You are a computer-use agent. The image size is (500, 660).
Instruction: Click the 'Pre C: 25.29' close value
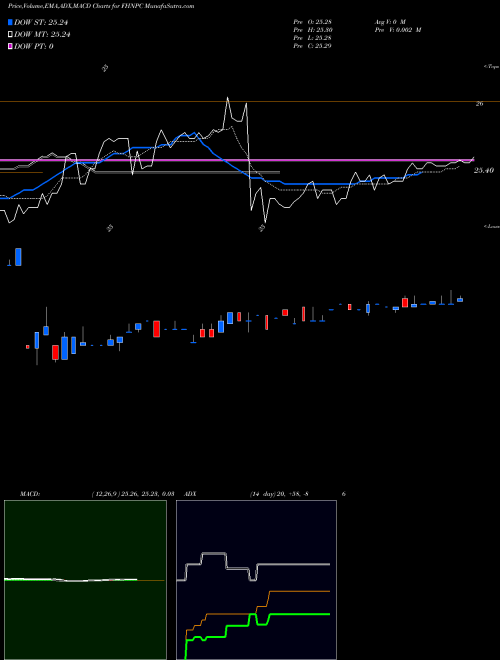point(313,46)
